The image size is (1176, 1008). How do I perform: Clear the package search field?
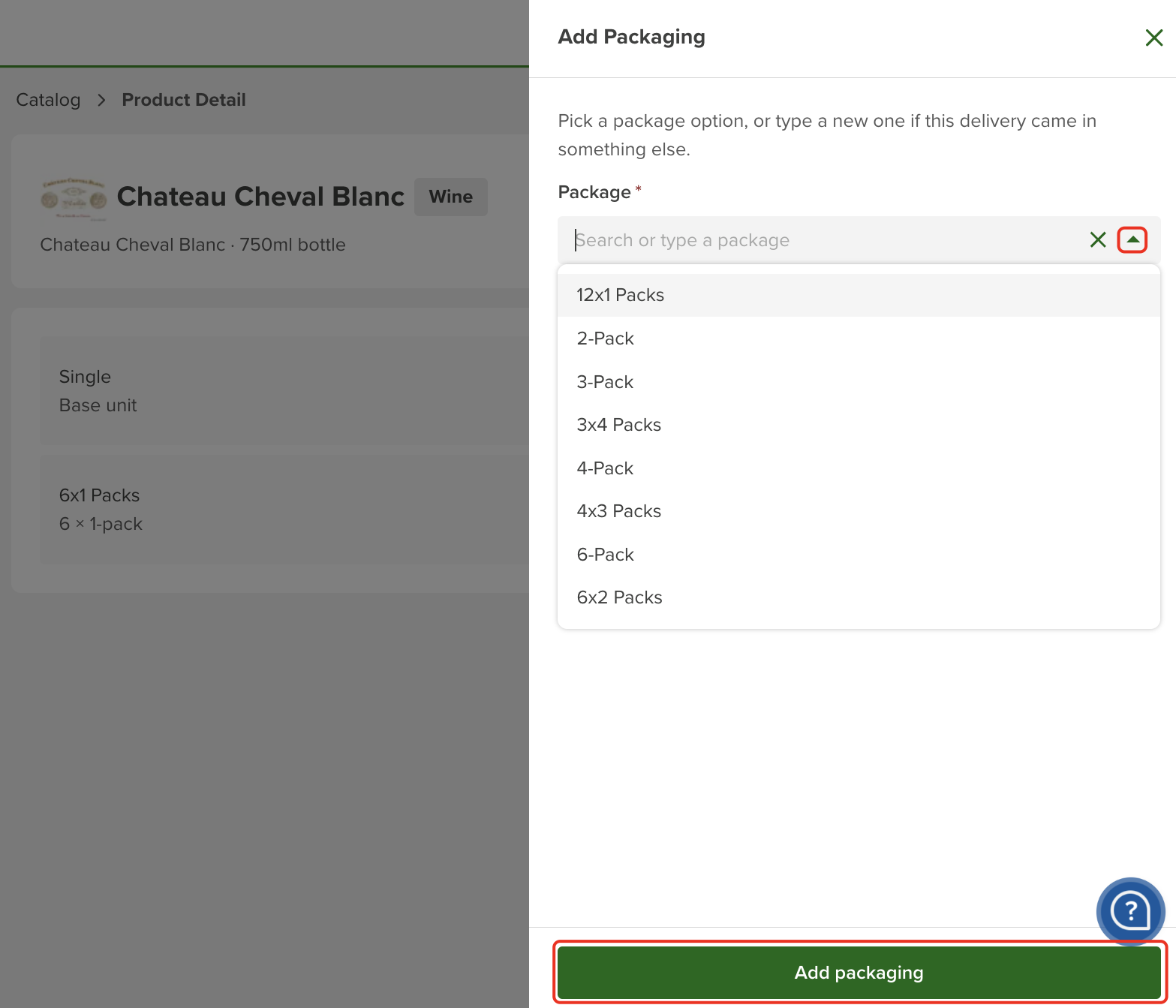(x=1097, y=240)
